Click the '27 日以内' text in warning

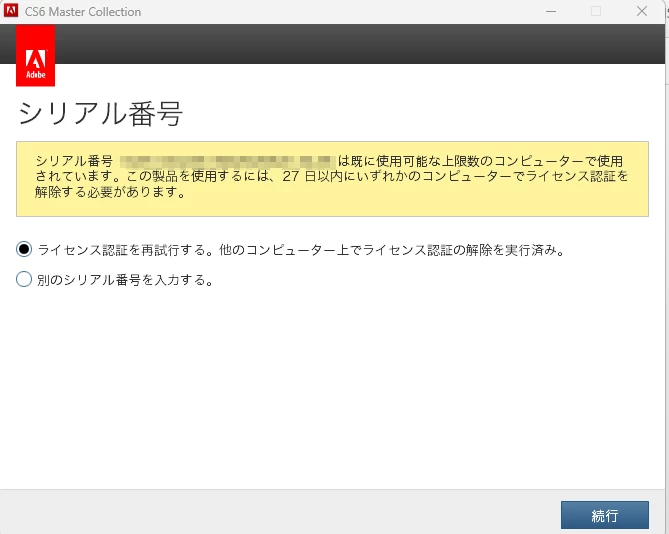(312, 176)
